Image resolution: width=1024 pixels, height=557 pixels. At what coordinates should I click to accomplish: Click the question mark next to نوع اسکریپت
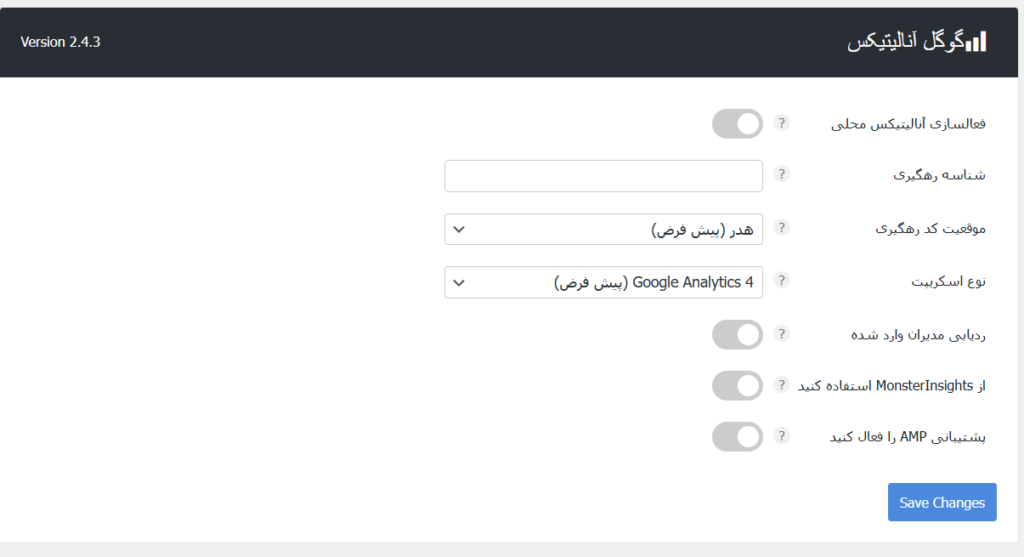coord(781,281)
